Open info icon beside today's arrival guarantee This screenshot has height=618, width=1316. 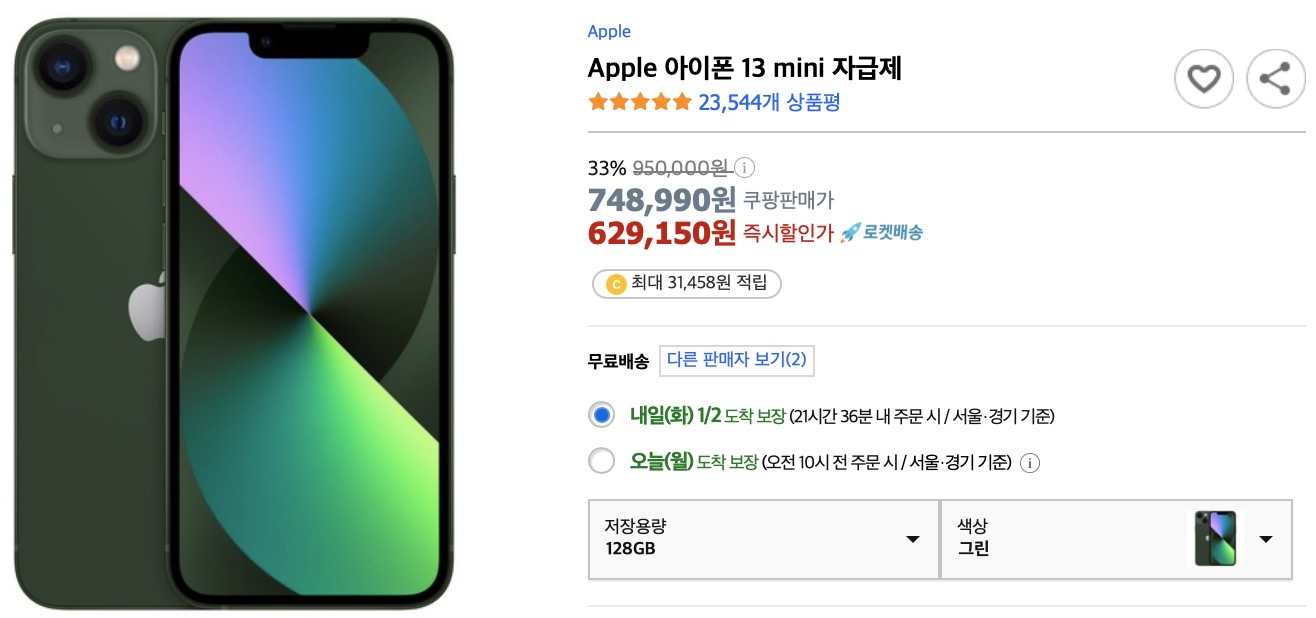(x=1032, y=463)
